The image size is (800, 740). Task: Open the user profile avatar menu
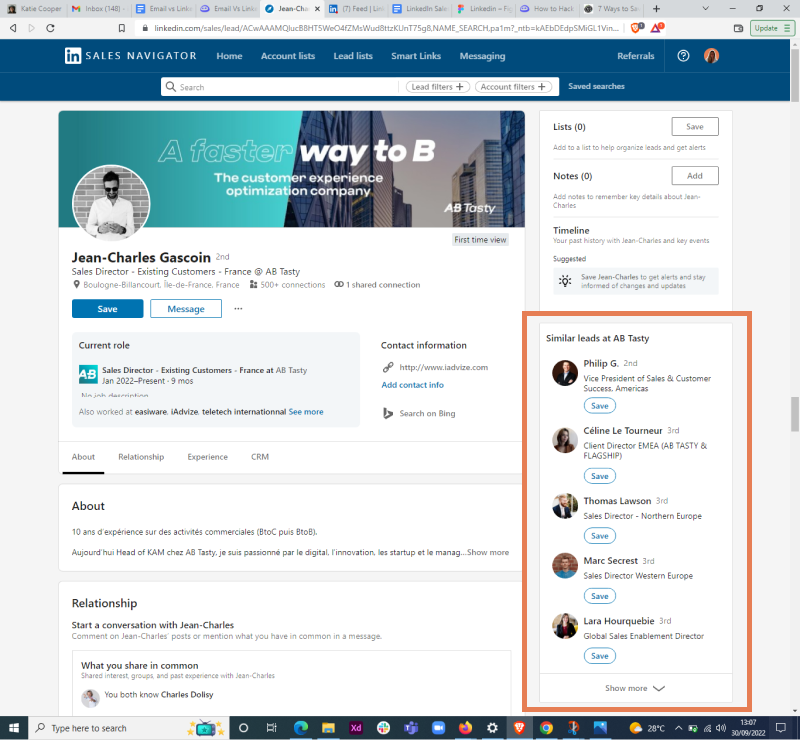pyautogui.click(x=711, y=56)
